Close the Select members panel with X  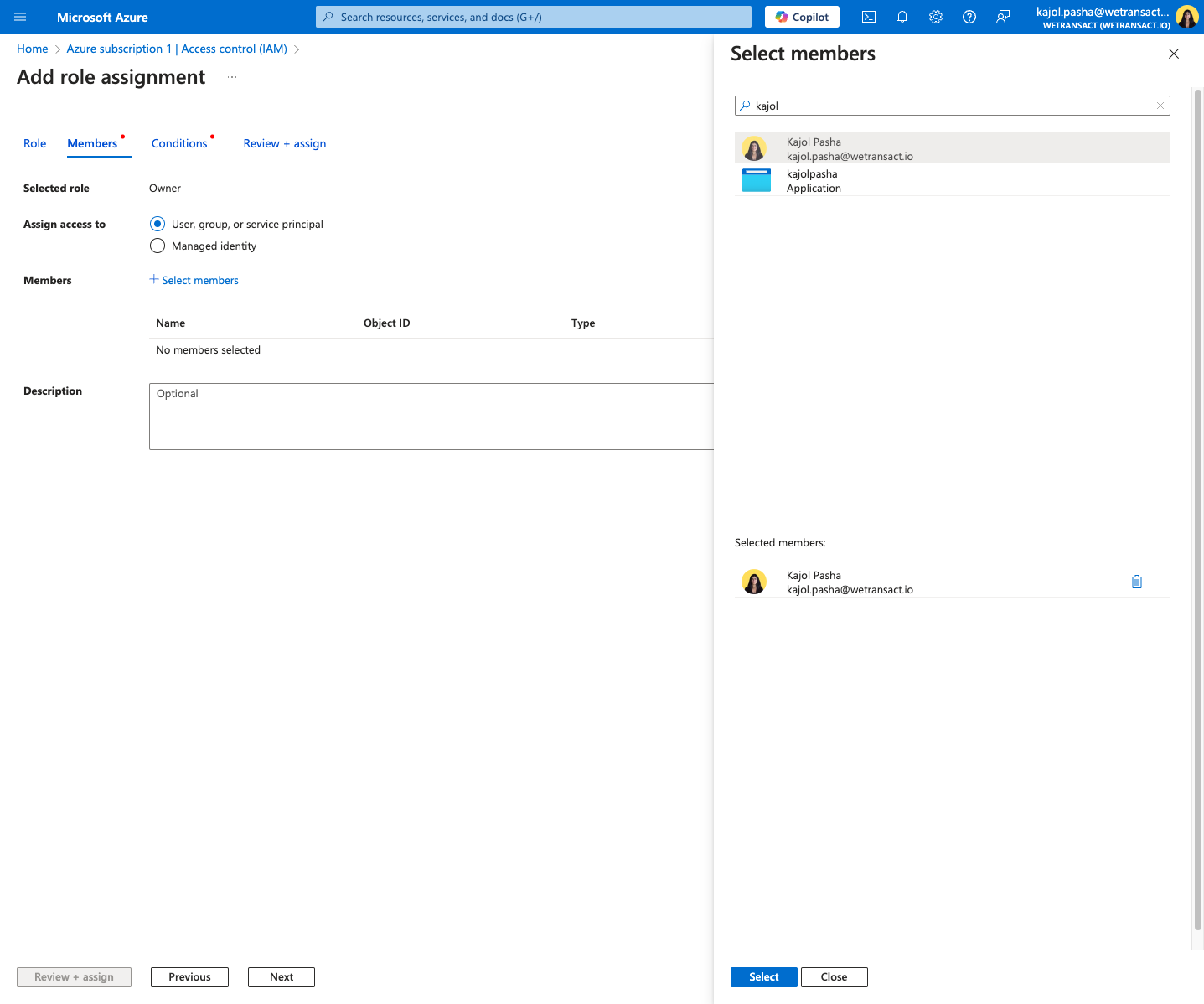click(x=1174, y=54)
